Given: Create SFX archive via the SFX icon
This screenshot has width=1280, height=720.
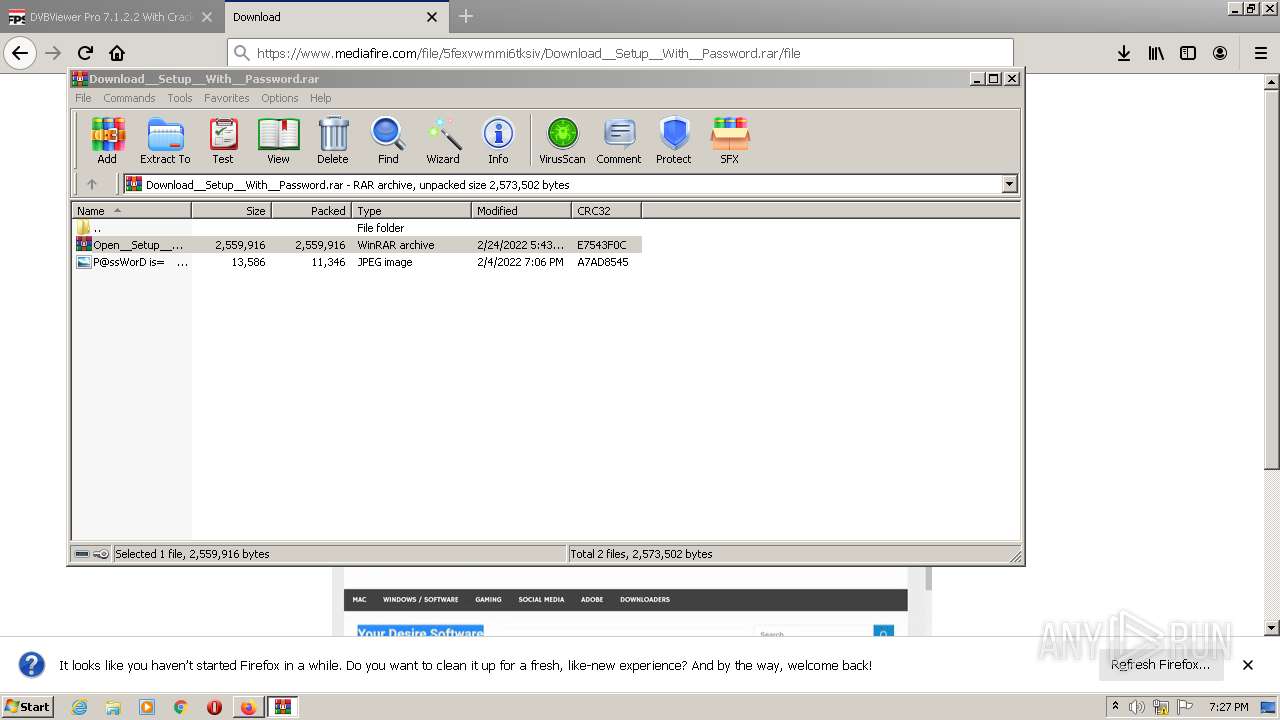Looking at the screenshot, I should point(730,140).
